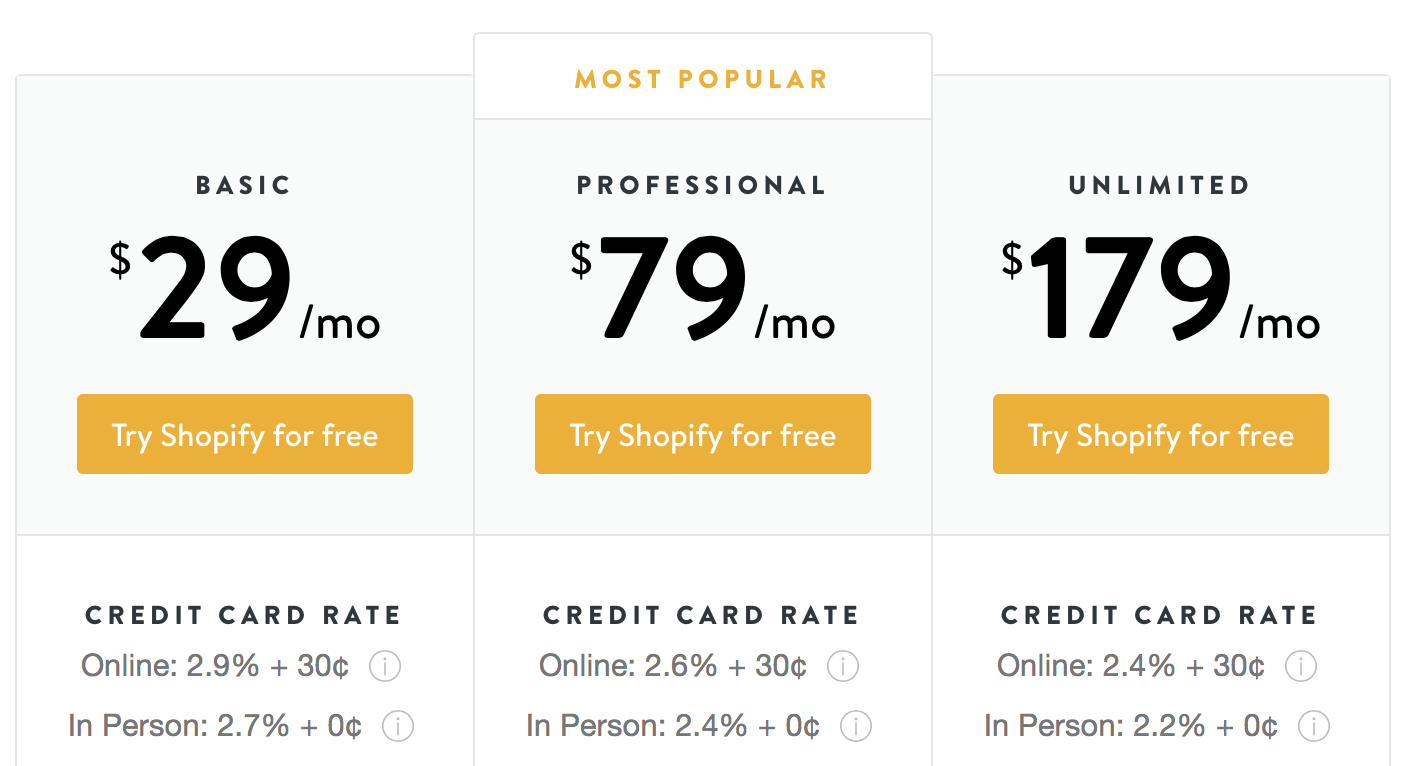The image size is (1408, 766).
Task: Start the Basic plan free trial button
Action: click(x=245, y=434)
